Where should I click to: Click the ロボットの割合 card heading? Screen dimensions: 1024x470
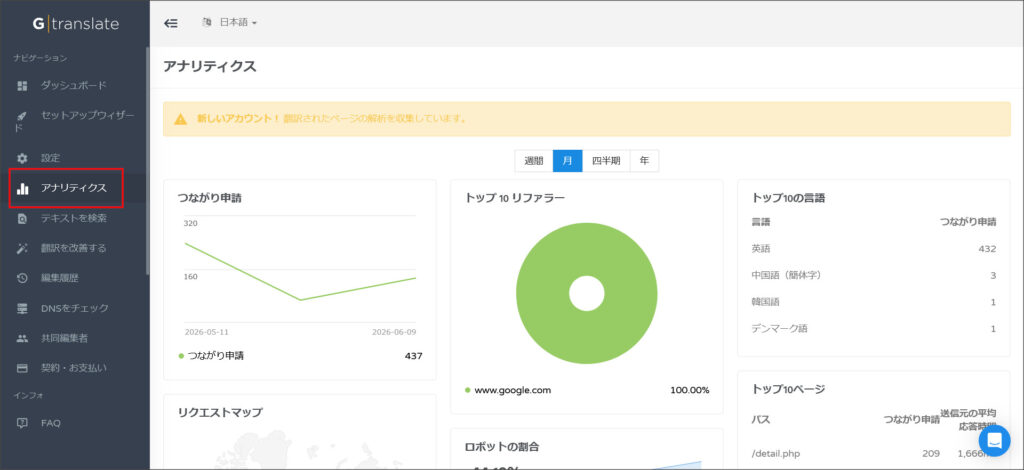pos(502,447)
